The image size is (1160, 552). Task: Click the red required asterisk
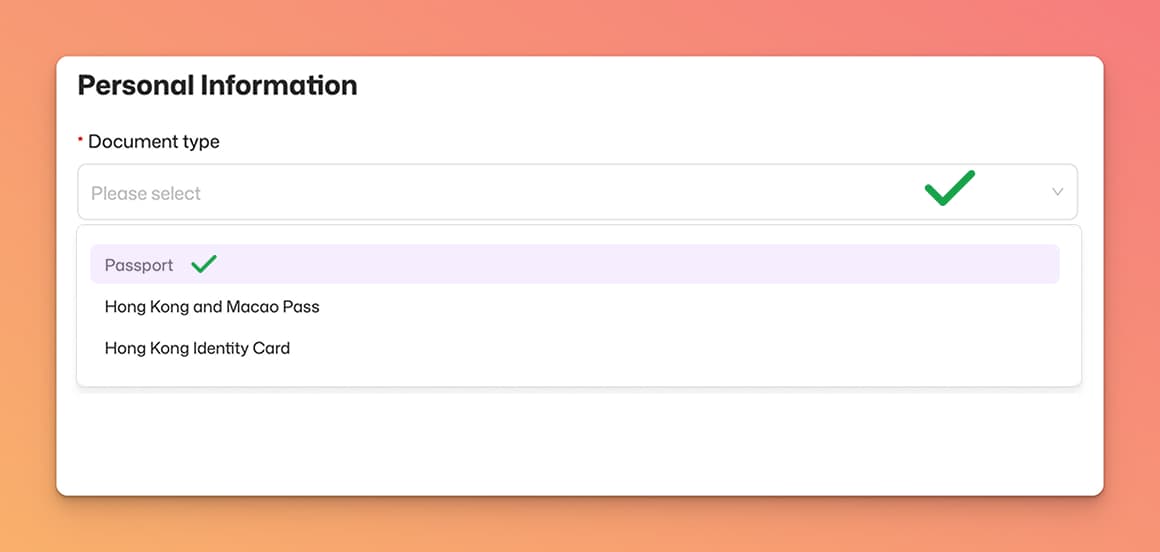coord(81,140)
